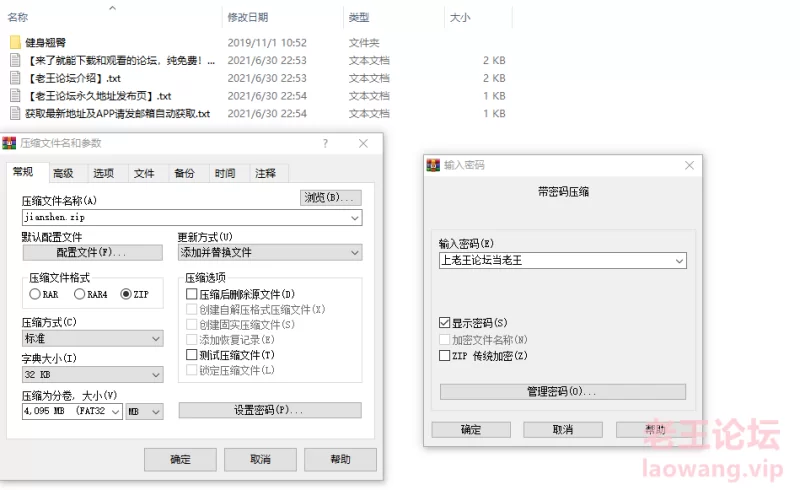The image size is (800, 490).
Task: Switch to the 时间 tab
Action: click(225, 174)
